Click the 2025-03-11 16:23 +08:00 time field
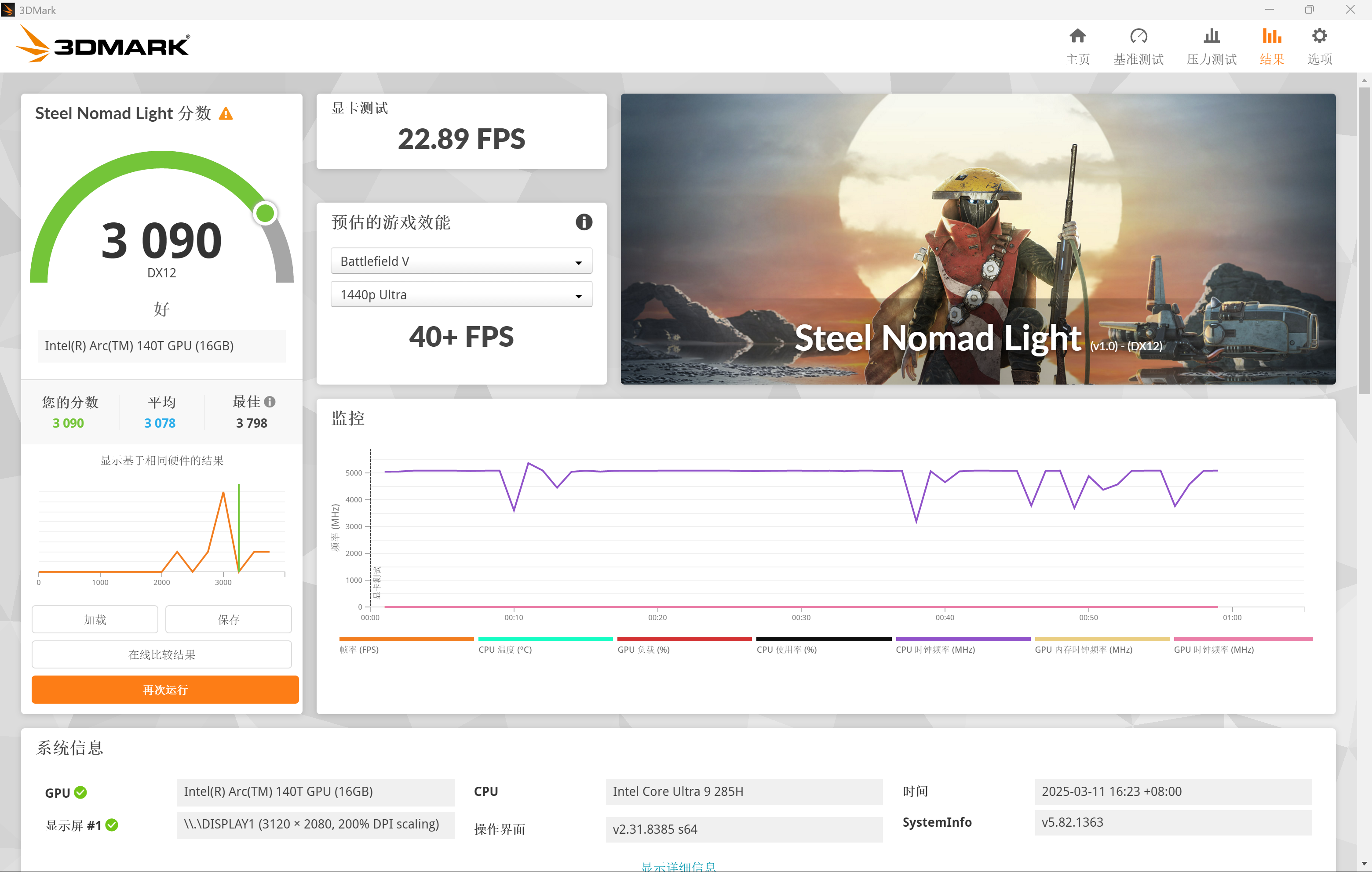 coord(1173,791)
